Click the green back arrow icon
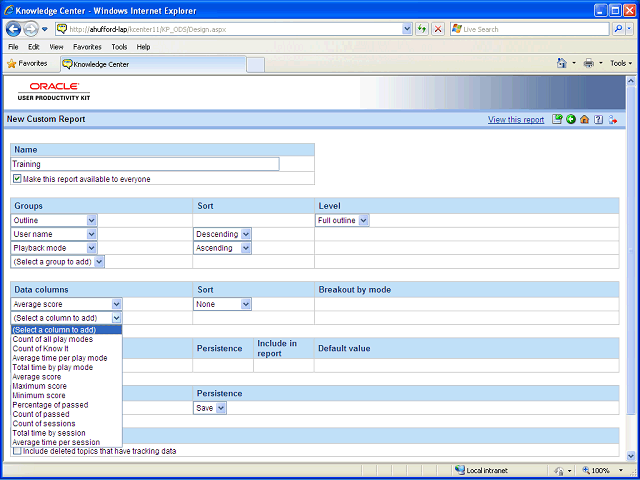640x480 pixels. point(571,119)
